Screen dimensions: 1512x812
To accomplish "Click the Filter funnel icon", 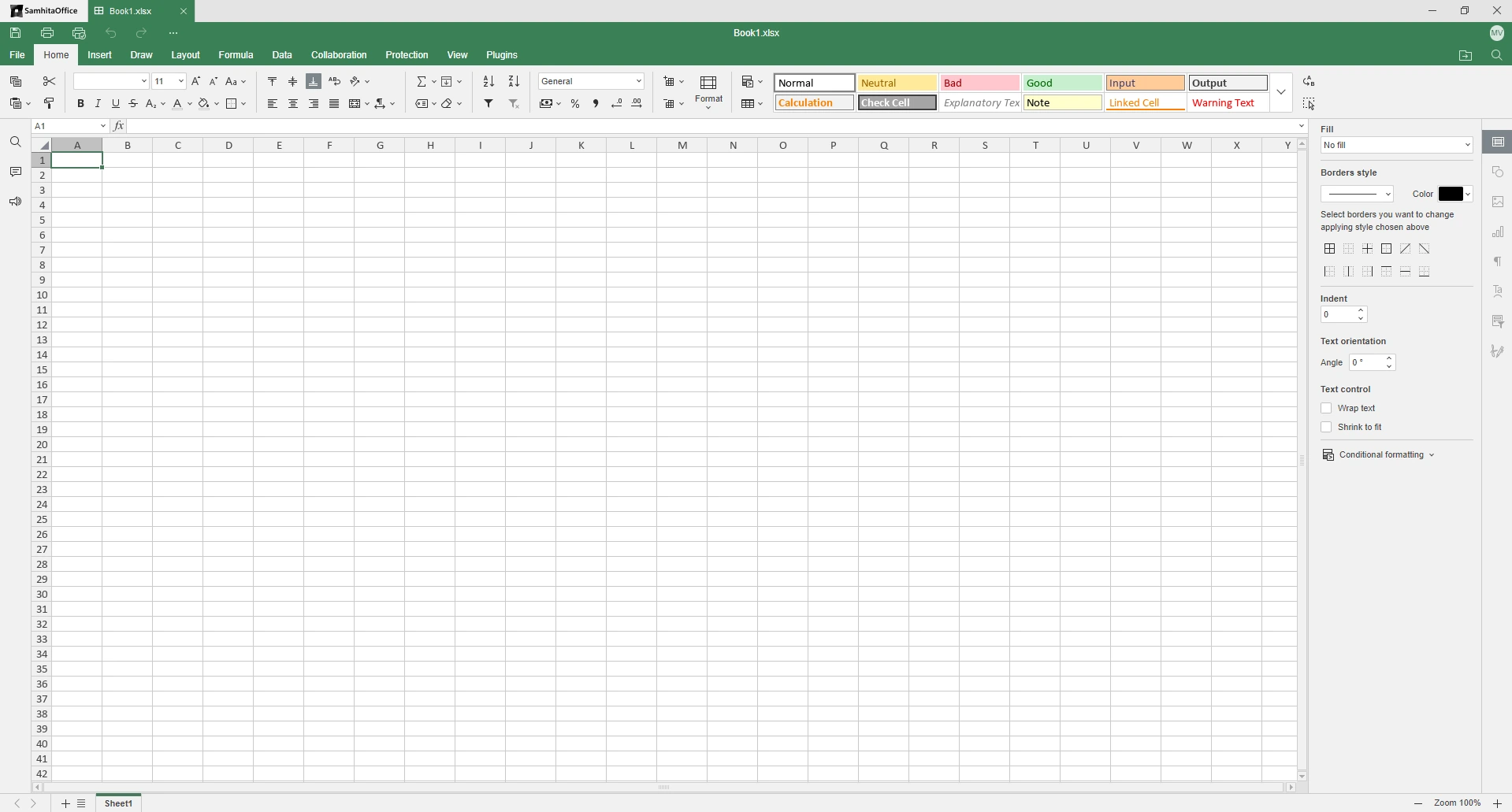I will 489,103.
